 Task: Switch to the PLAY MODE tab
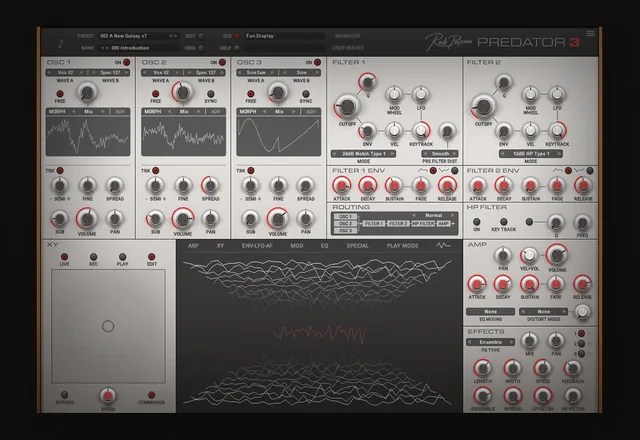click(x=402, y=246)
